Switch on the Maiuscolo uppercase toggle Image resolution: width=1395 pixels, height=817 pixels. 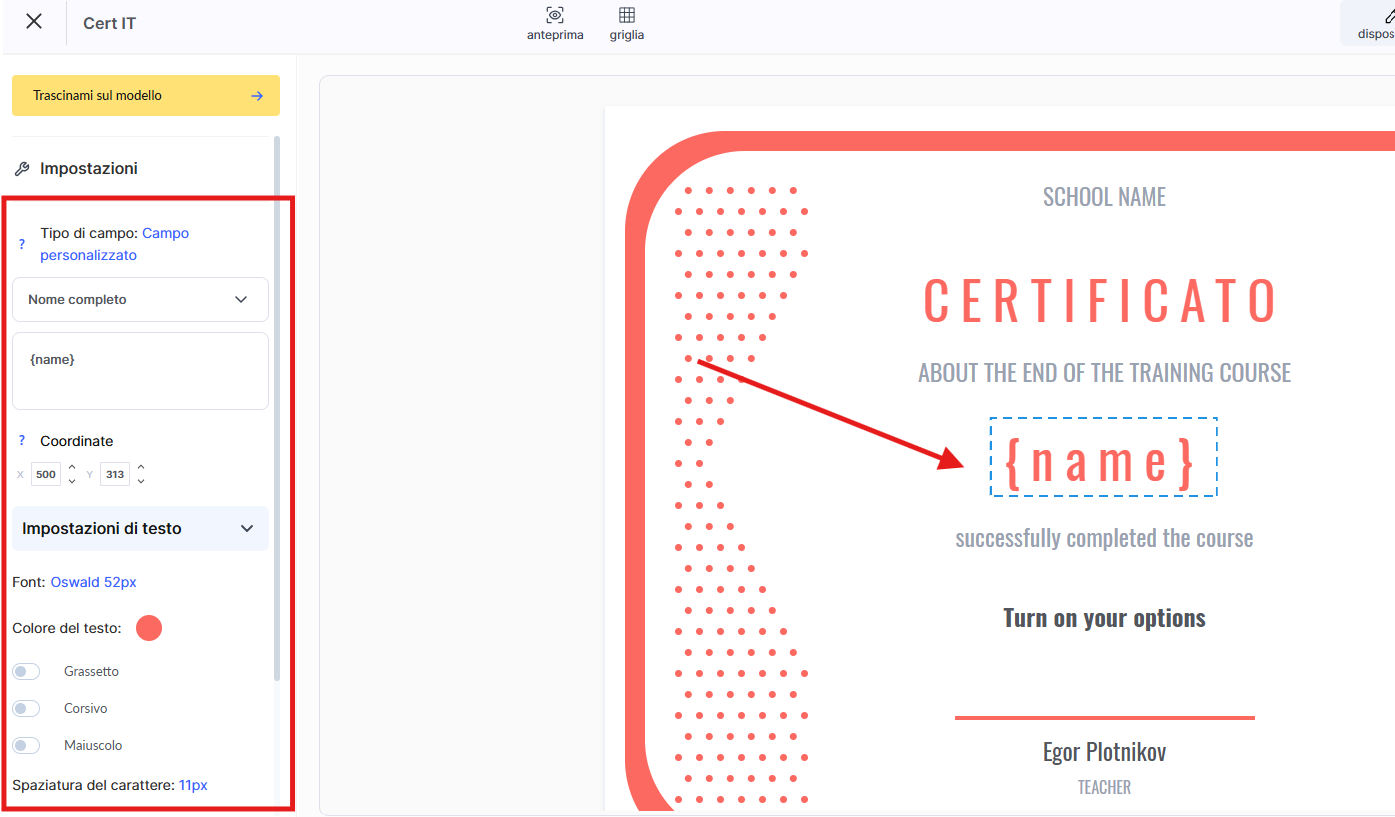(26, 746)
